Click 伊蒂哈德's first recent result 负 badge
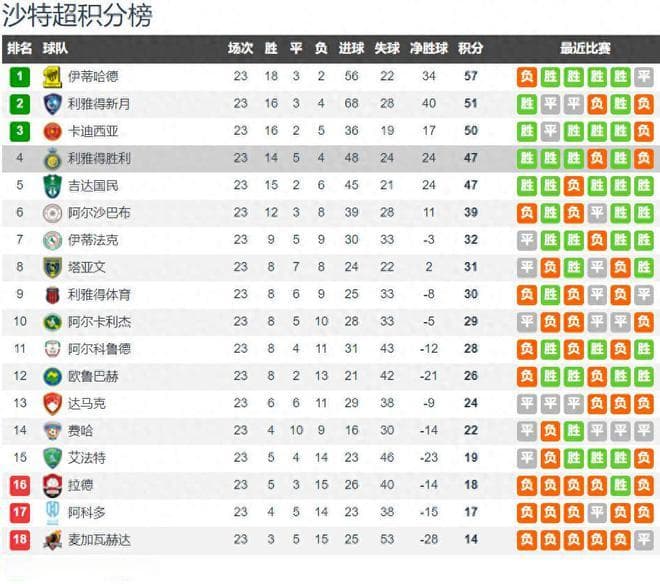Viewport: 660px width, 584px height. pyautogui.click(x=527, y=77)
